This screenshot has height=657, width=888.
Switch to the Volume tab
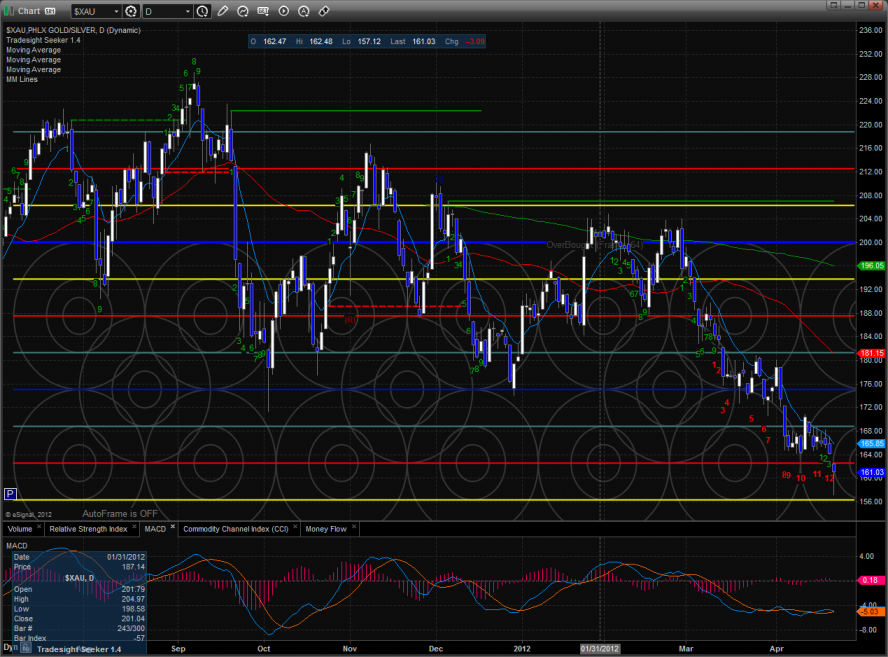coord(20,528)
